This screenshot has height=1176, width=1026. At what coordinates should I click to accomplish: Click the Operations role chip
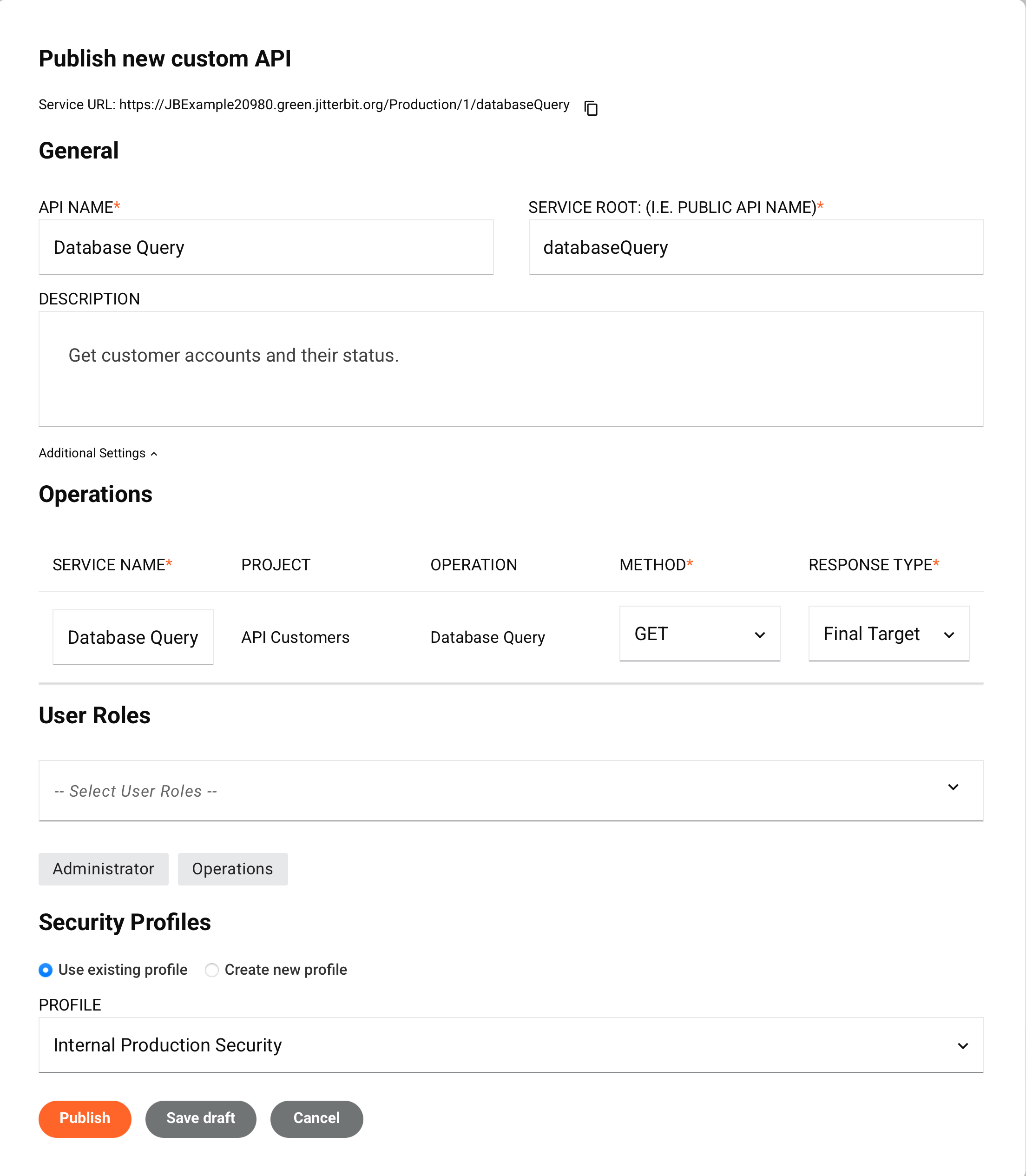click(232, 869)
